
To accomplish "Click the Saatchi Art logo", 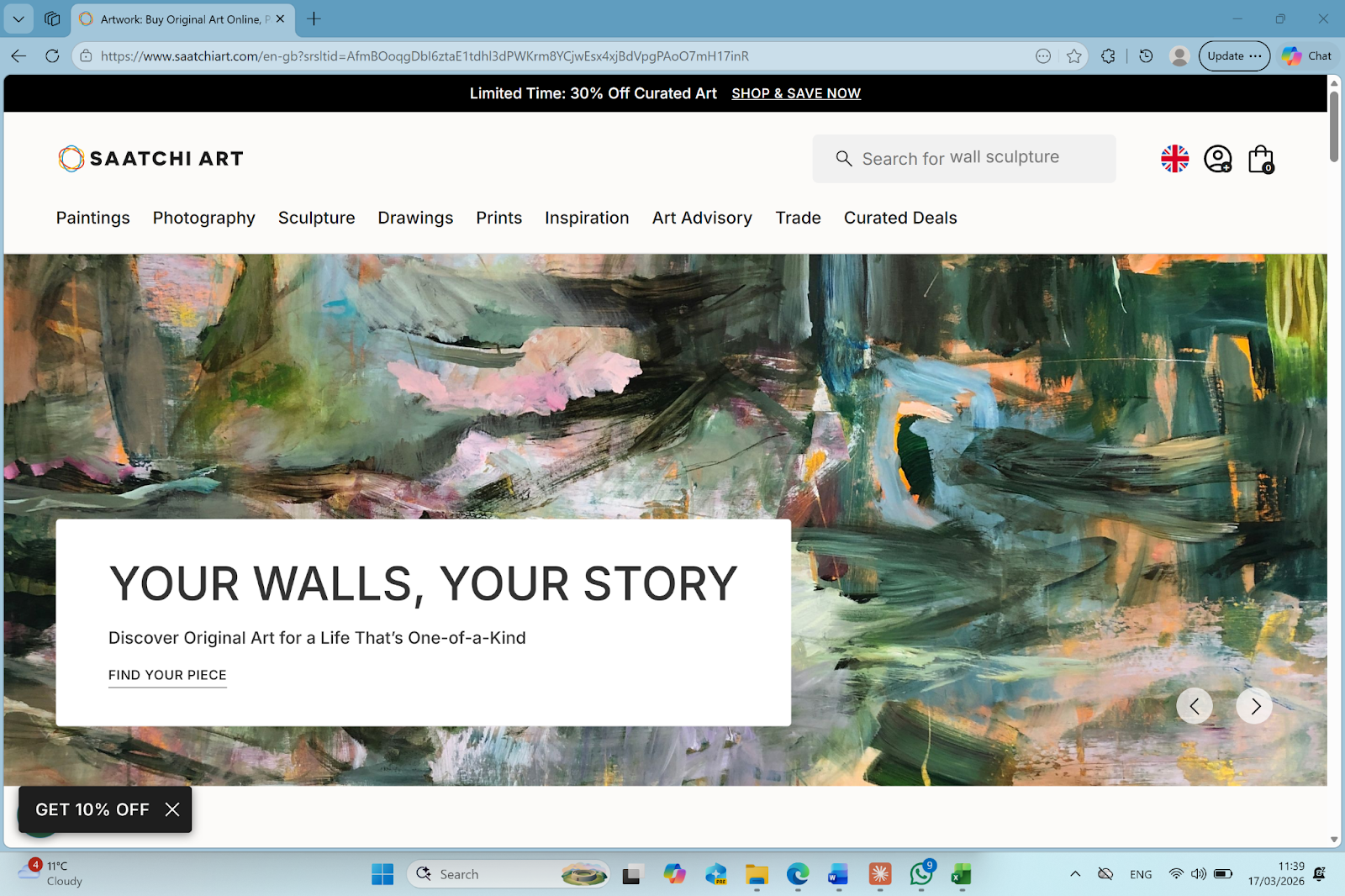I will [x=150, y=158].
